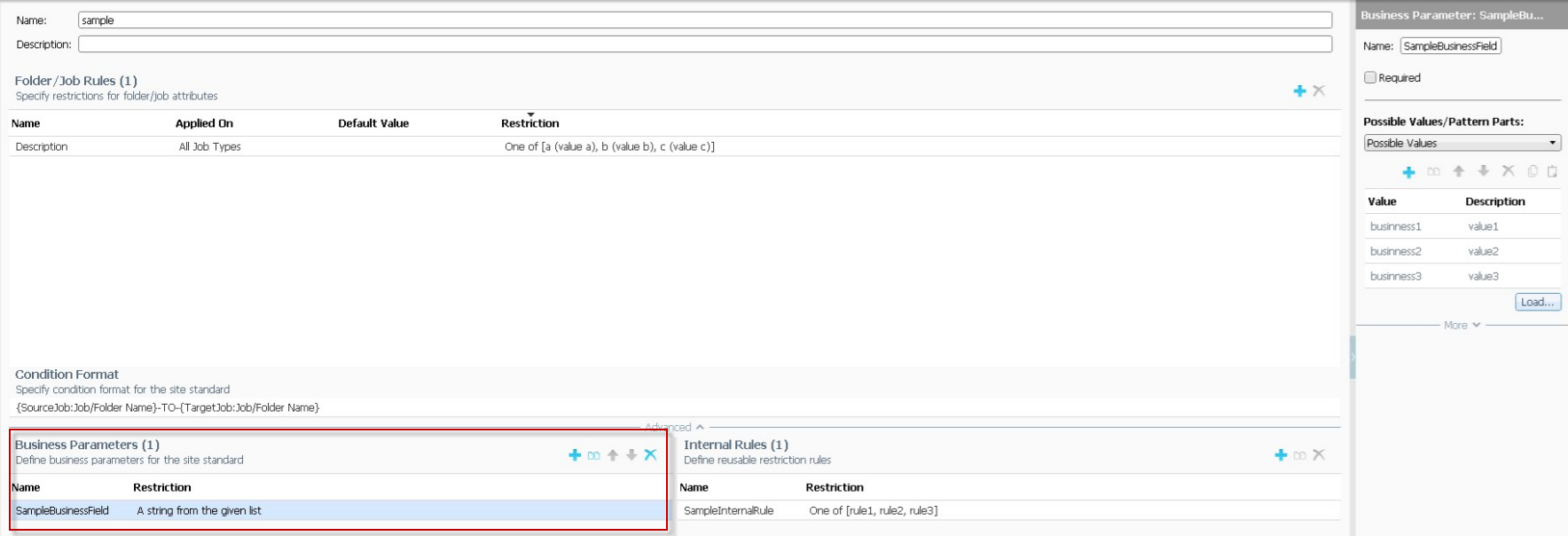
Task: Sort Folder/Job Rules by Default Value
Action: (373, 123)
